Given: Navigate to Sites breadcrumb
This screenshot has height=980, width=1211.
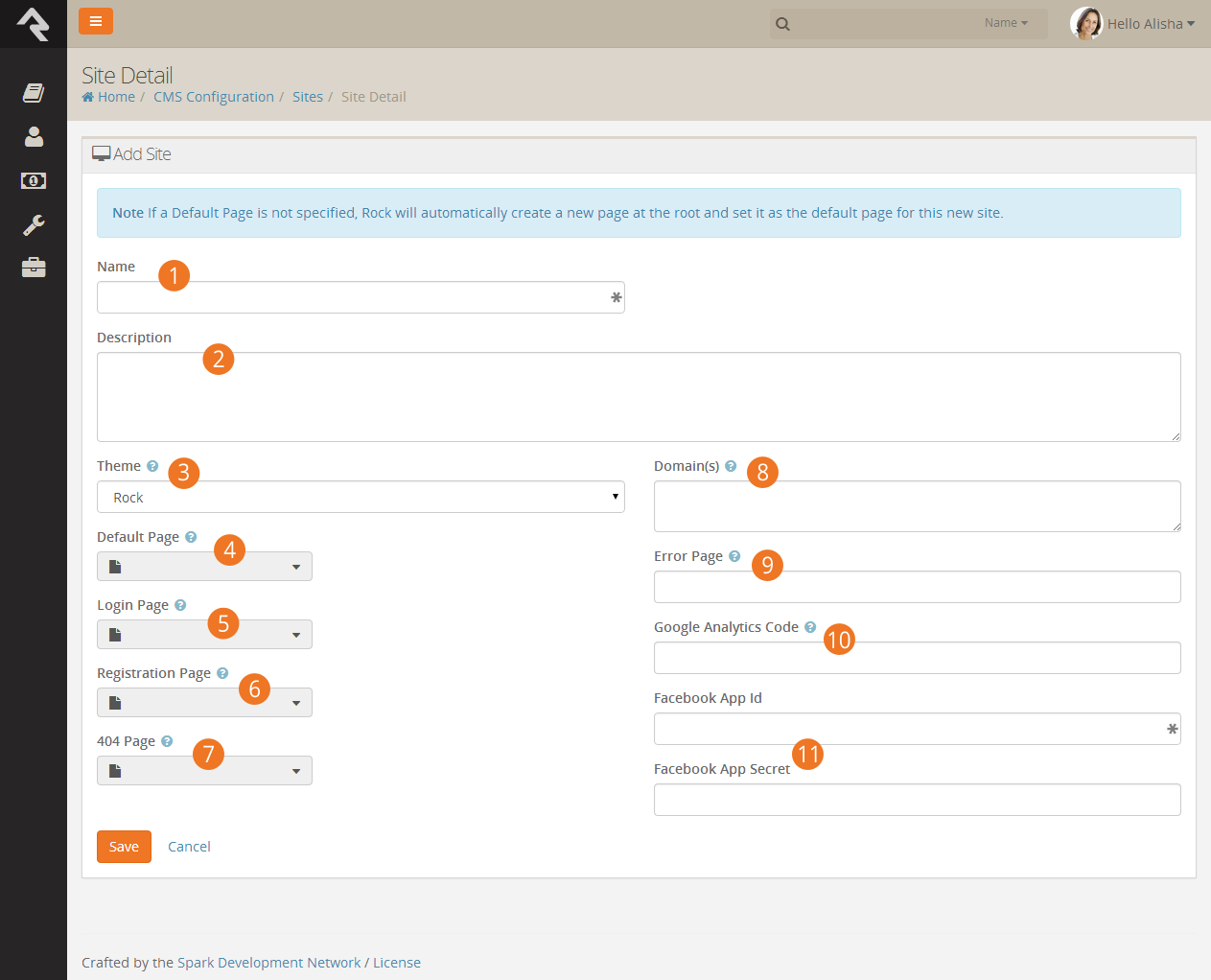Looking at the screenshot, I should (x=308, y=97).
